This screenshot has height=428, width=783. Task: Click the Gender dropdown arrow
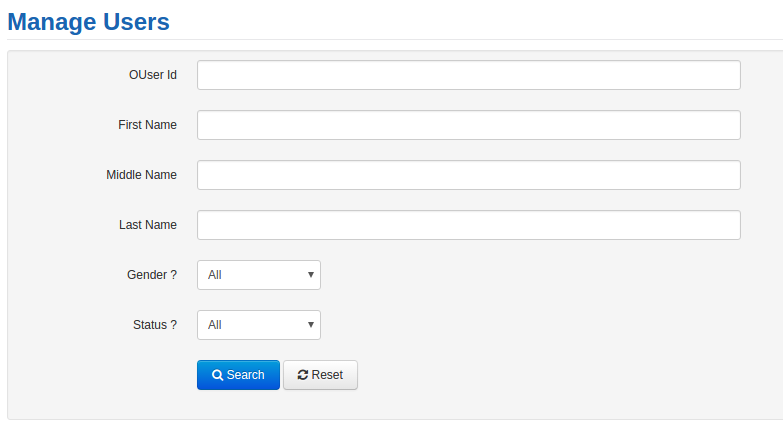pos(311,275)
